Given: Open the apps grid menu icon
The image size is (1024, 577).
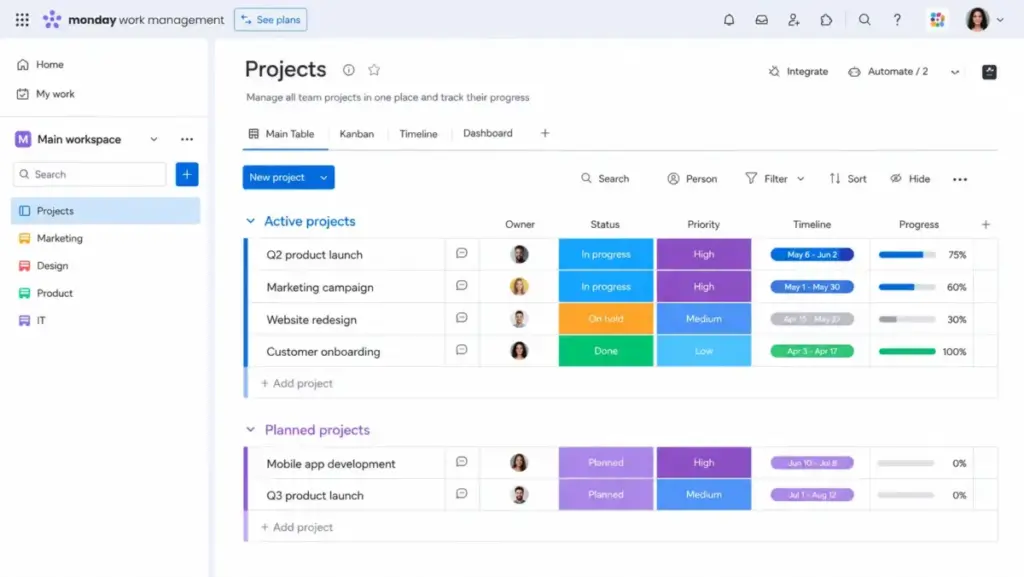Looking at the screenshot, I should (22, 20).
